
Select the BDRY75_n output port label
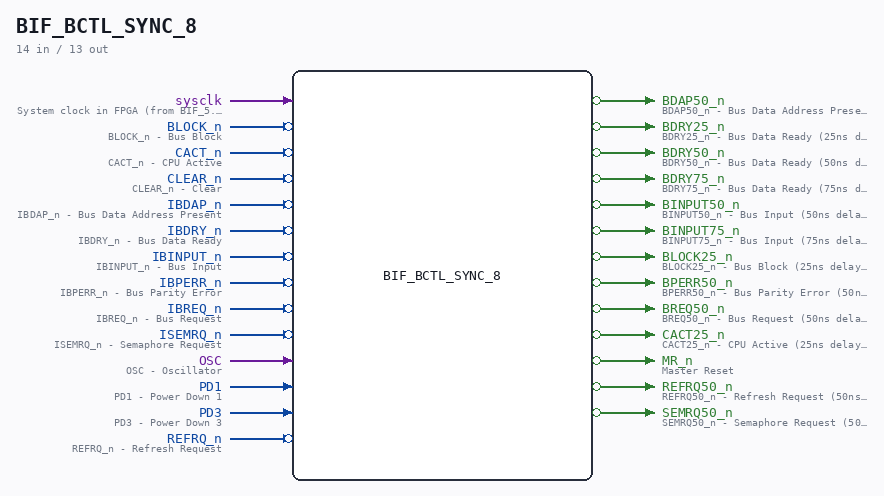pyautogui.click(x=693, y=178)
